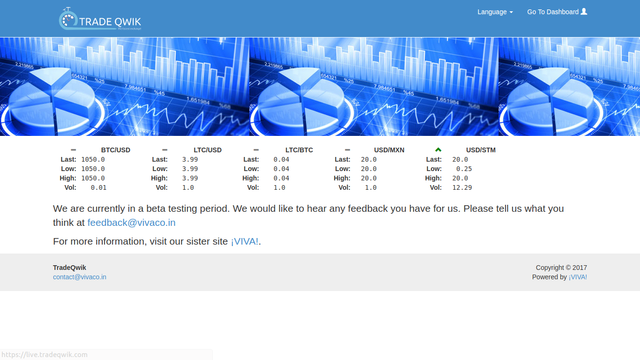640x360 pixels.
Task: Email feedback@vivaco.in link
Action: (131, 222)
